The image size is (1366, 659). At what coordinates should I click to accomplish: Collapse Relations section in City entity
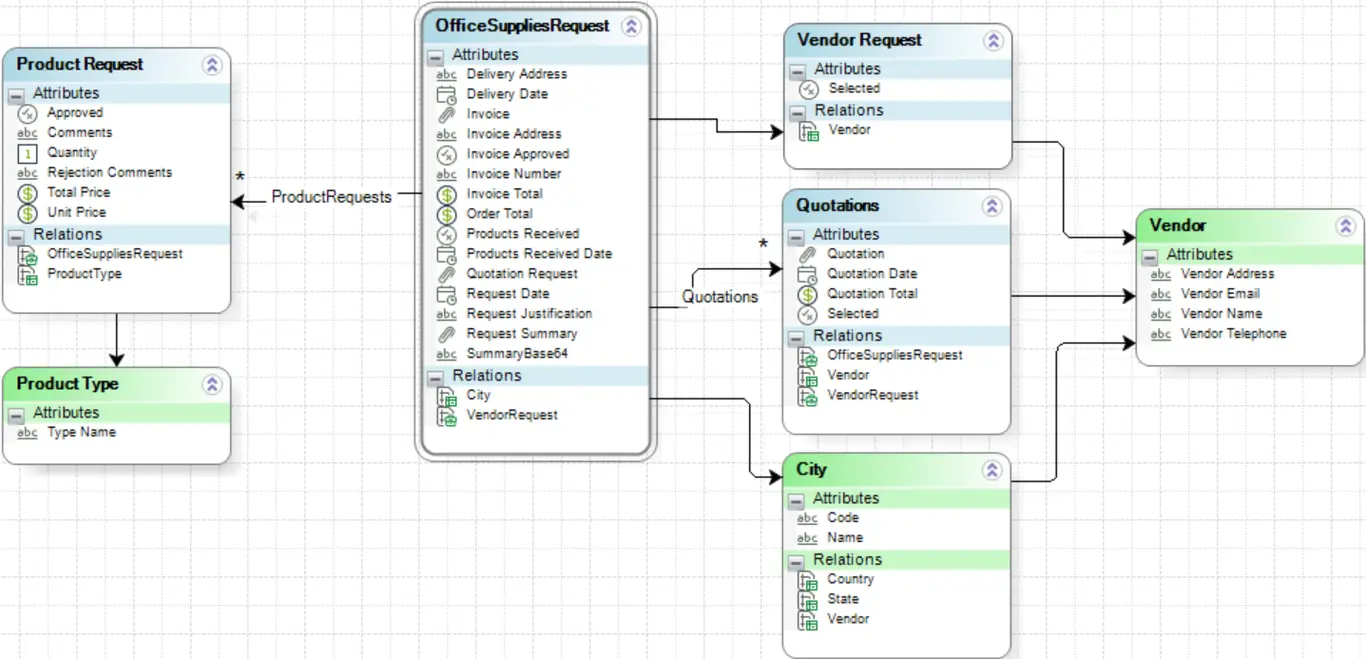pyautogui.click(x=797, y=561)
